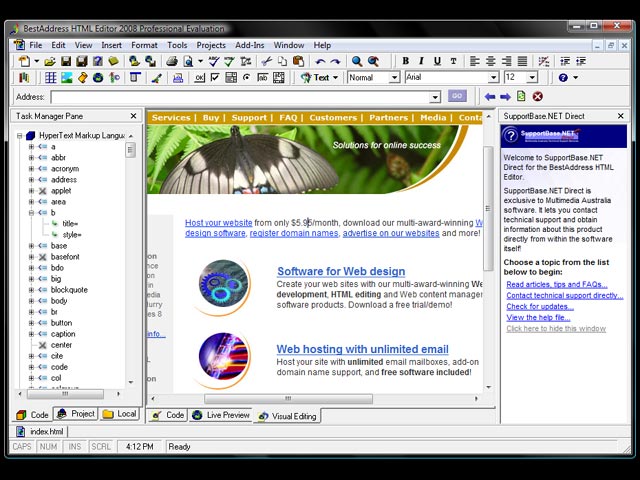The image size is (640, 480).
Task: Switch to the Live Preview tab
Action: 221,415
